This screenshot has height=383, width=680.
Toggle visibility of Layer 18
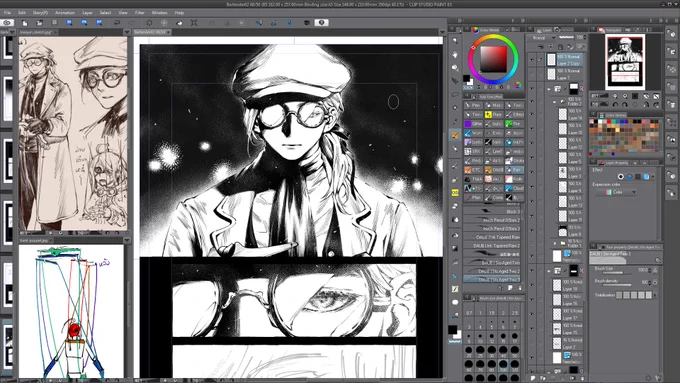pos(532,285)
